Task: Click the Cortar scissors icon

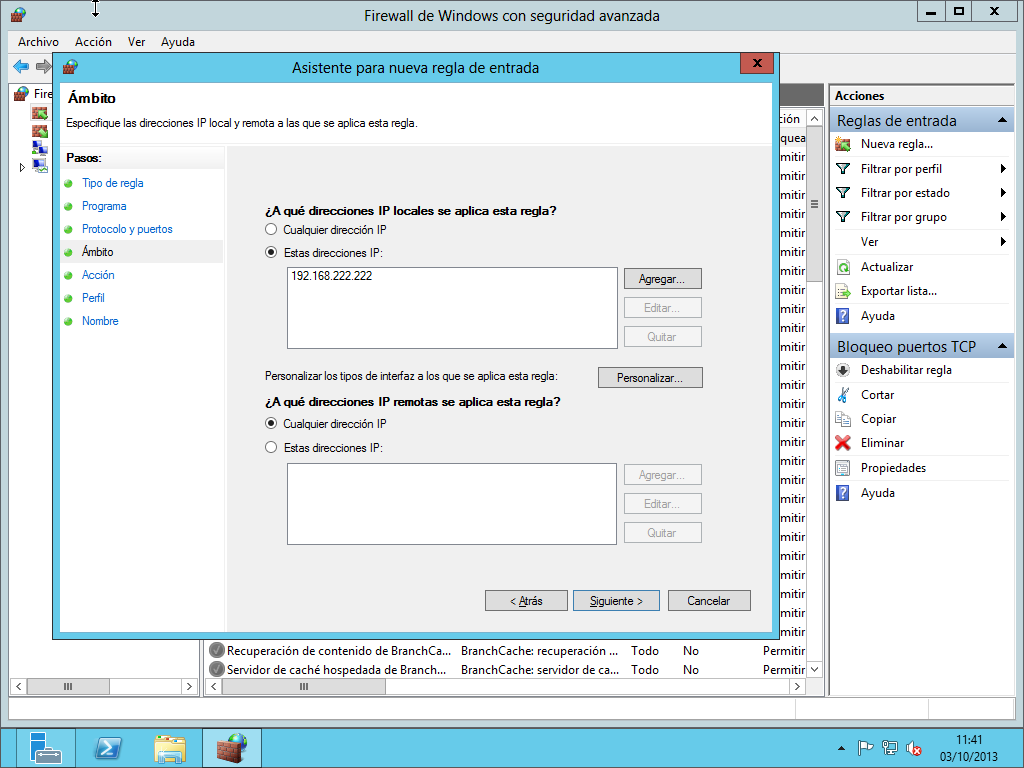Action: (843, 394)
